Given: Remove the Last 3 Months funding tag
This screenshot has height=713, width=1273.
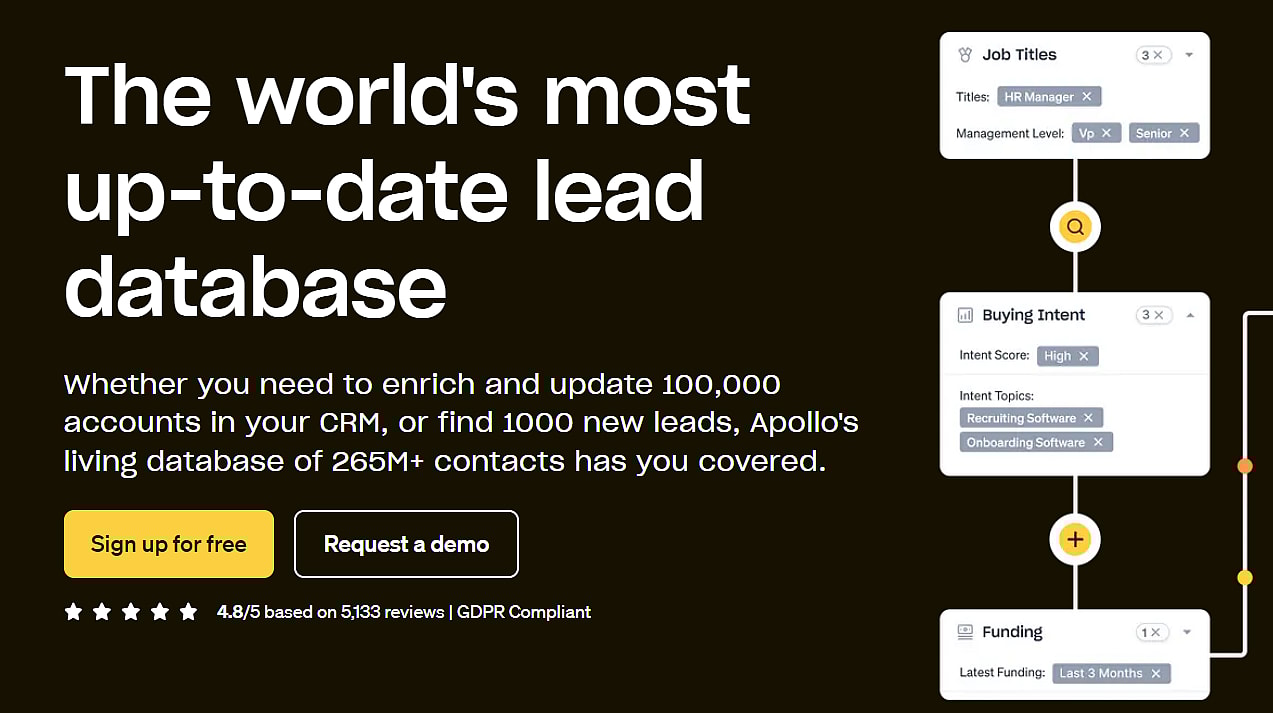Looking at the screenshot, I should [x=1156, y=673].
